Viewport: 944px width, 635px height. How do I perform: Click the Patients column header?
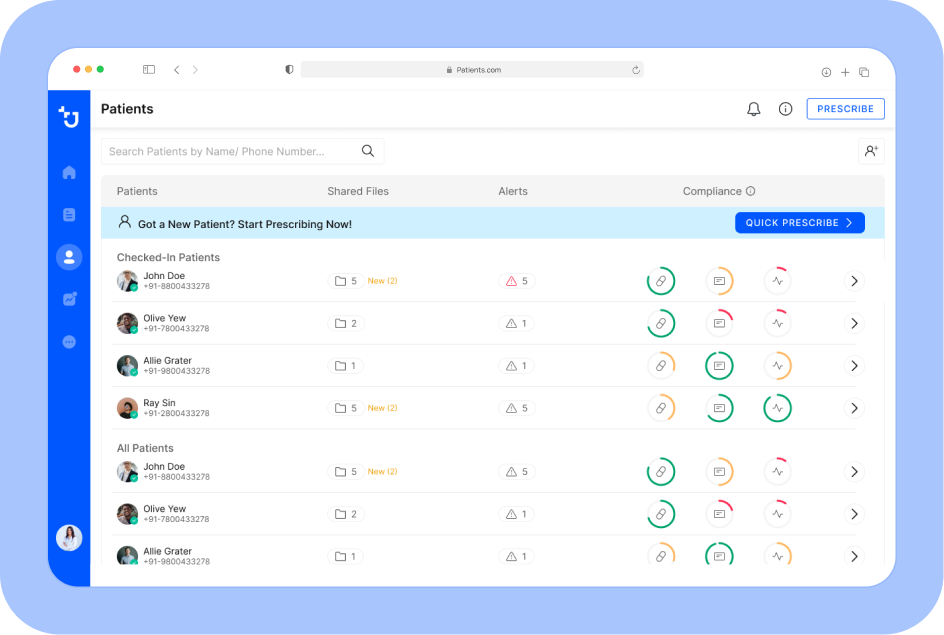point(137,191)
